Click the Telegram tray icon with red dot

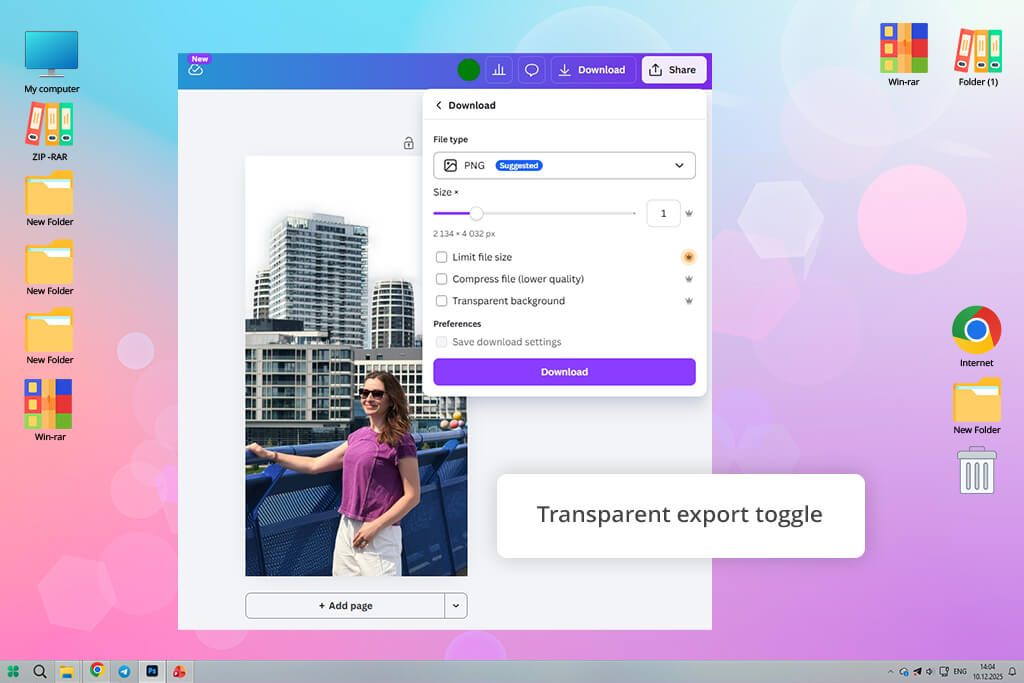[917, 671]
